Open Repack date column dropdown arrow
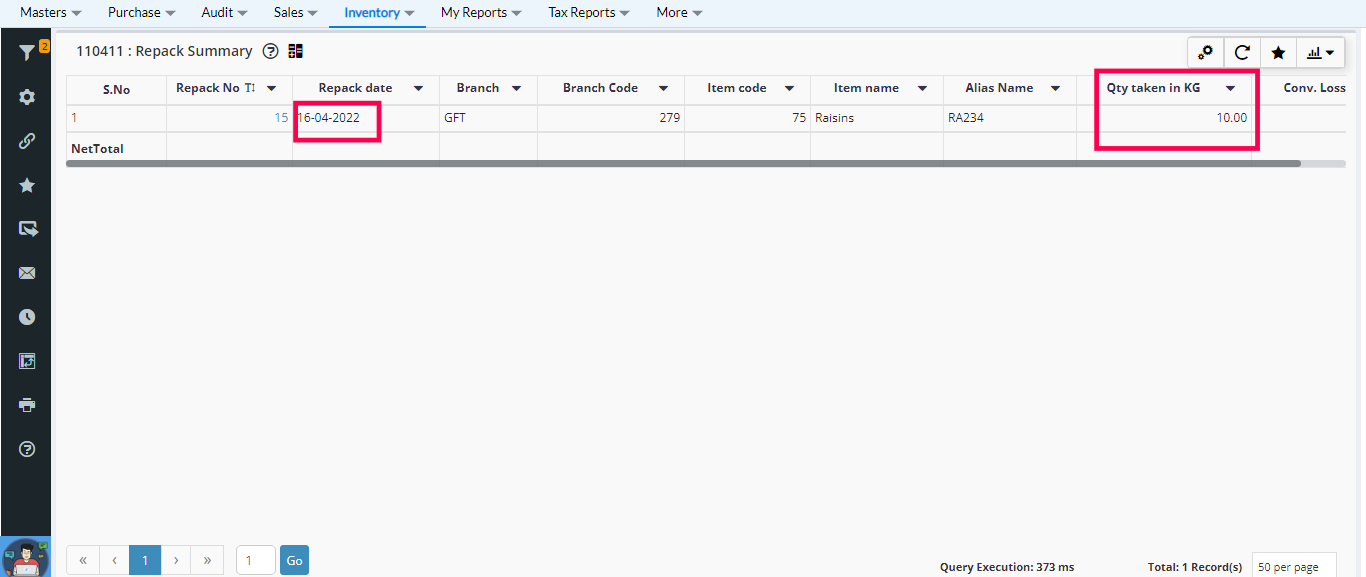Viewport: 1366px width, 577px height. pos(418,89)
